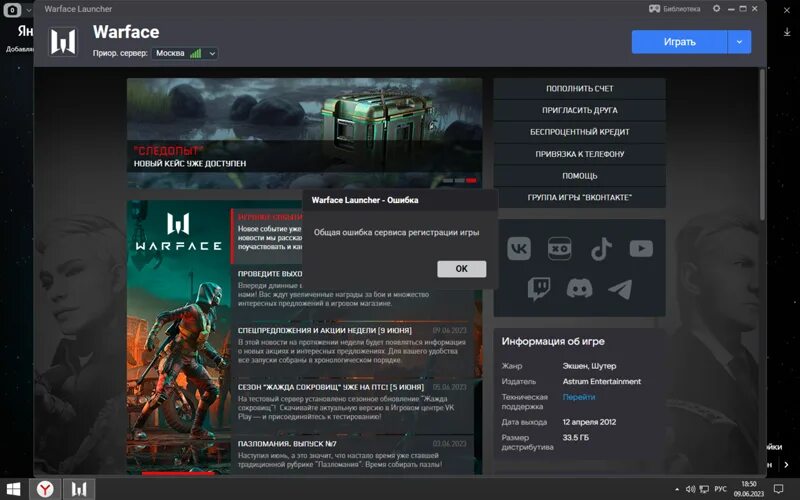This screenshot has height=500, width=800.
Task: Select ГРУППА ИГРЫ "ВКОНТАКТЕ" menu item
Action: pyautogui.click(x=580, y=197)
